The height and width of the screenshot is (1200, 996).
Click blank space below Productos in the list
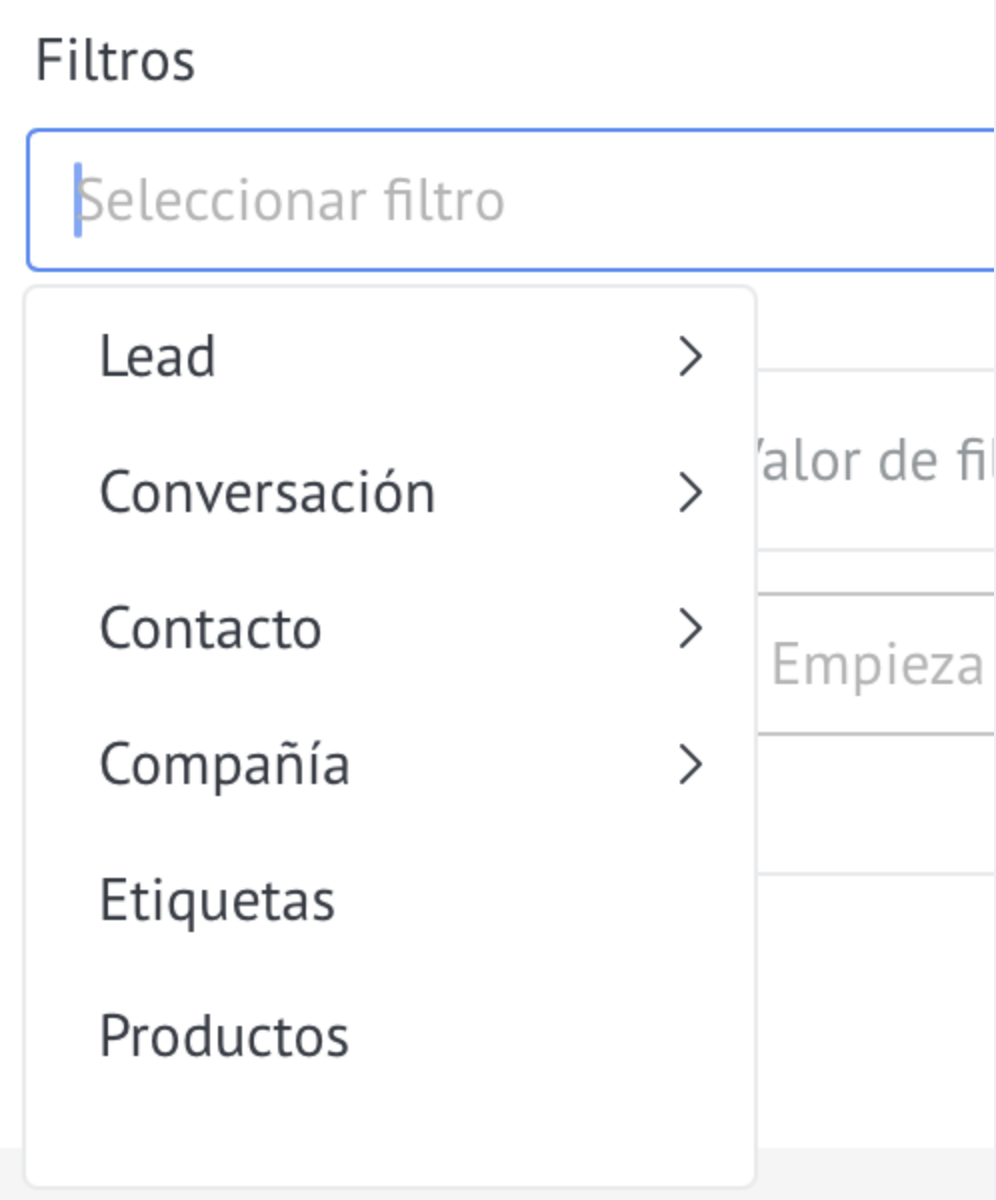pos(390,1135)
